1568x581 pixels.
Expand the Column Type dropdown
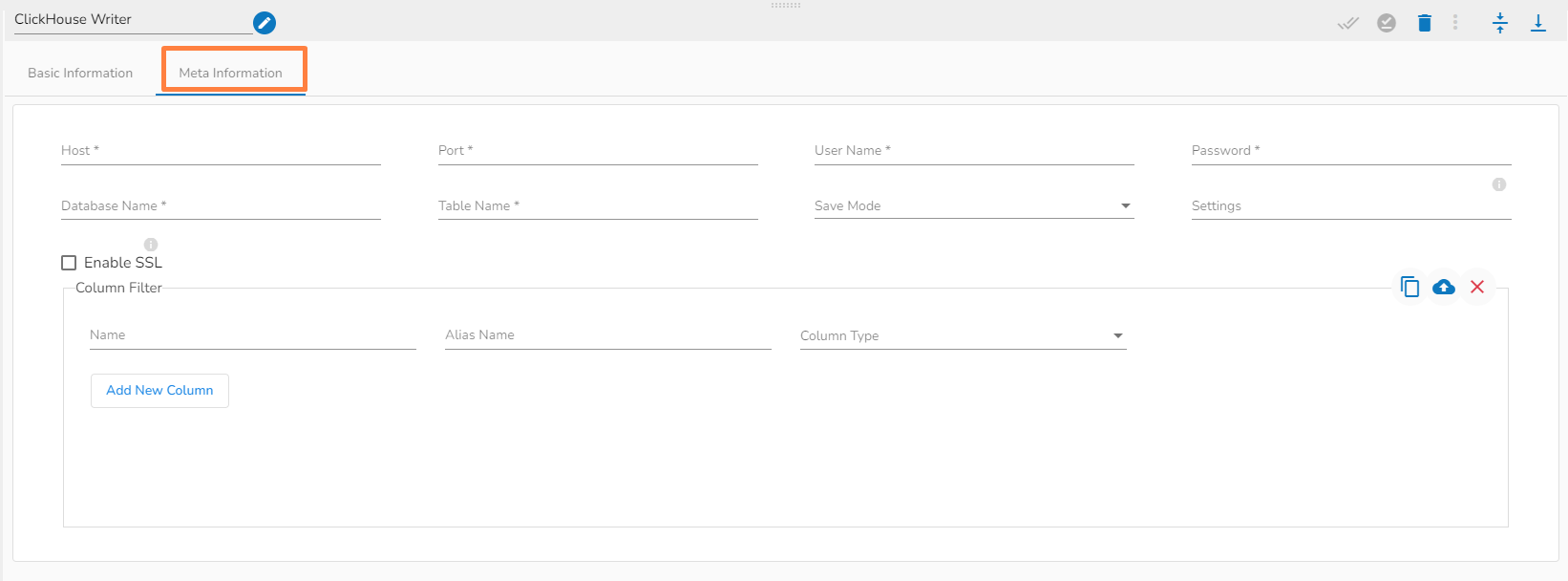[x=963, y=335]
